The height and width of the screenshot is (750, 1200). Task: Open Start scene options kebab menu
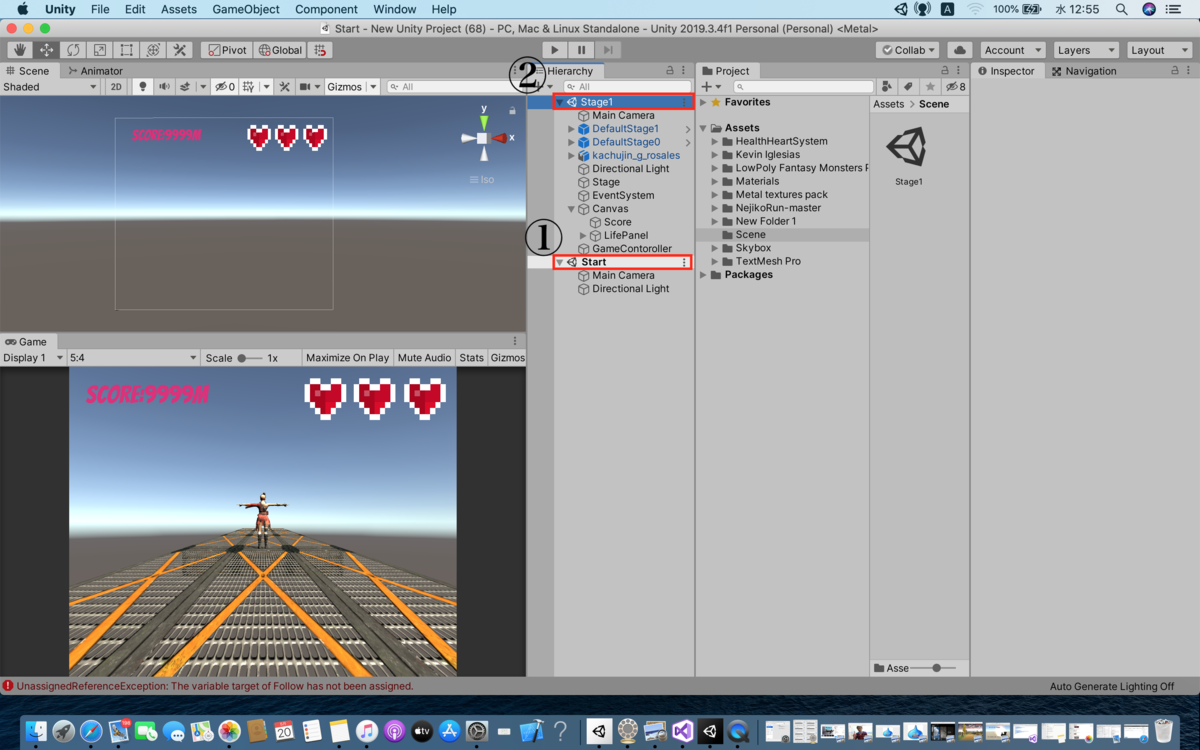pyautogui.click(x=684, y=262)
